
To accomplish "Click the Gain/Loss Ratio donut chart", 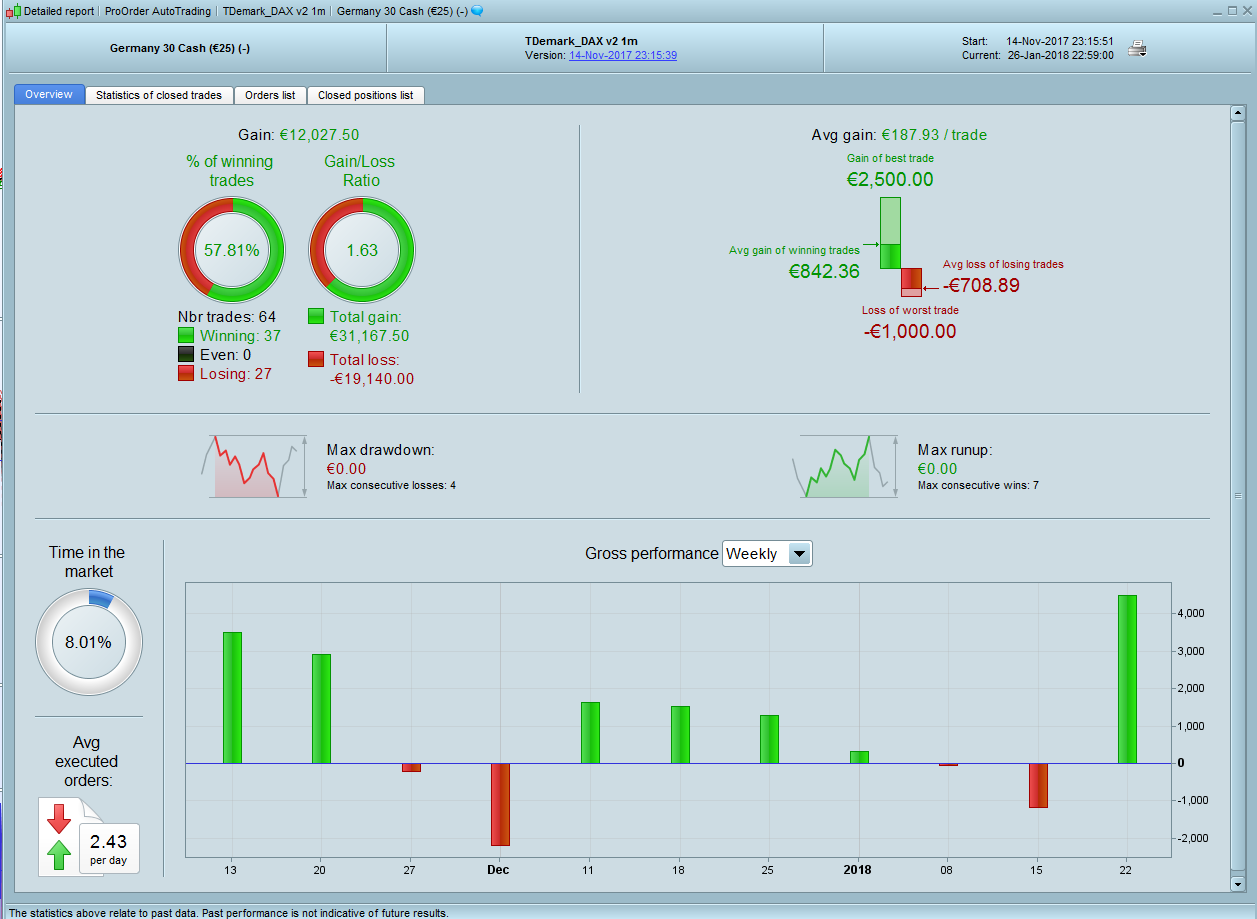I will [362, 250].
